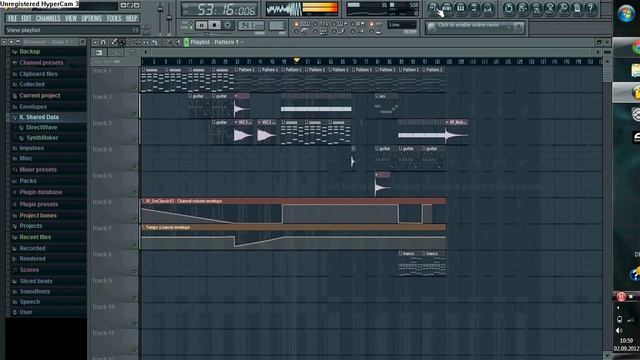The height and width of the screenshot is (360, 640).
Task: Click the Windows clock showing 10:59
Action: [x=627, y=340]
